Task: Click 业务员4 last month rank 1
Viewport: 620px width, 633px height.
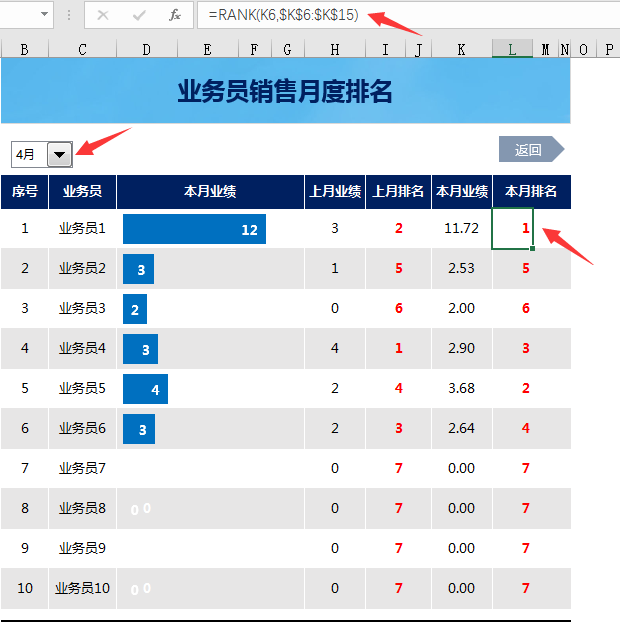Action: point(398,348)
